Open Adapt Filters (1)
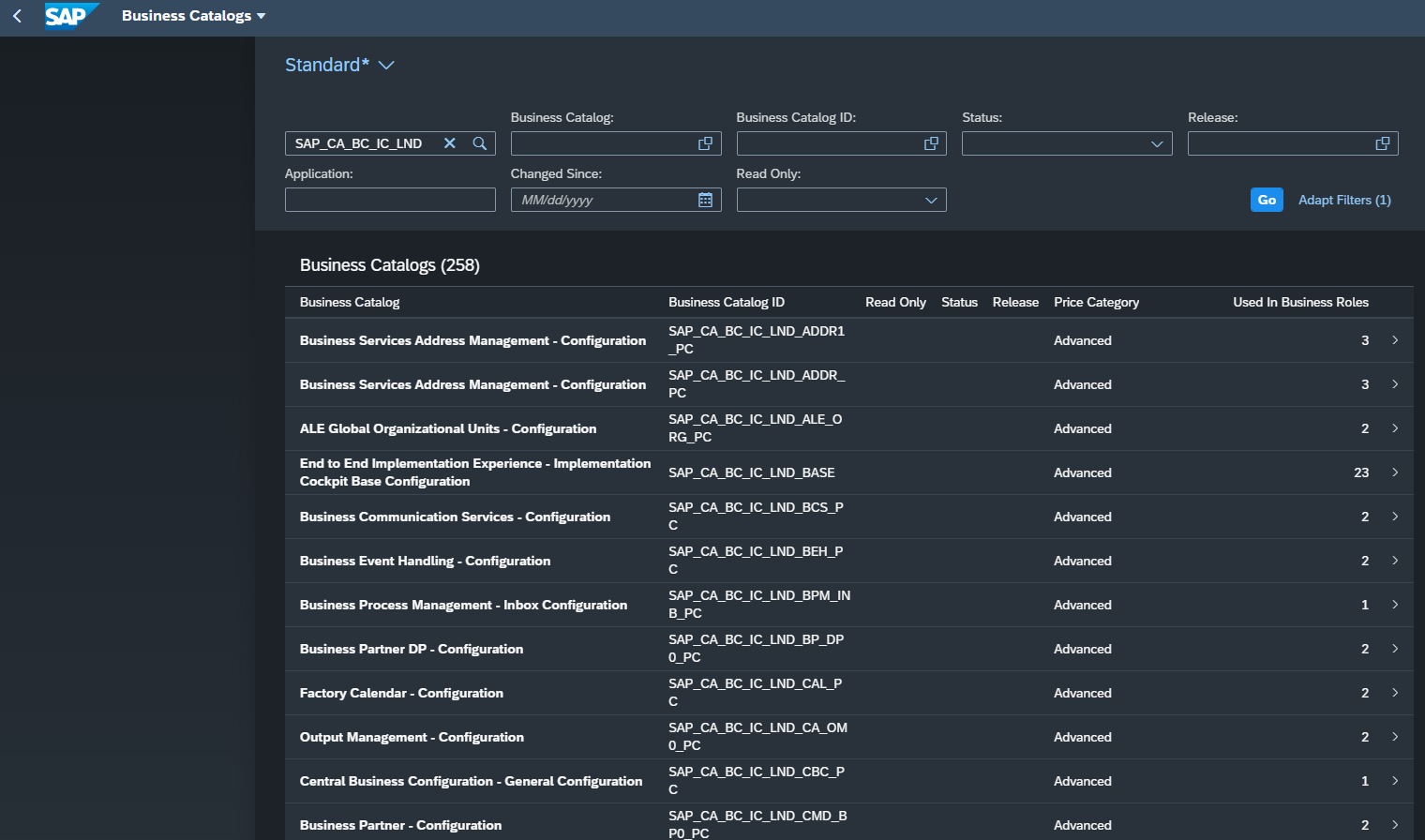Image resolution: width=1425 pixels, height=840 pixels. (x=1344, y=200)
